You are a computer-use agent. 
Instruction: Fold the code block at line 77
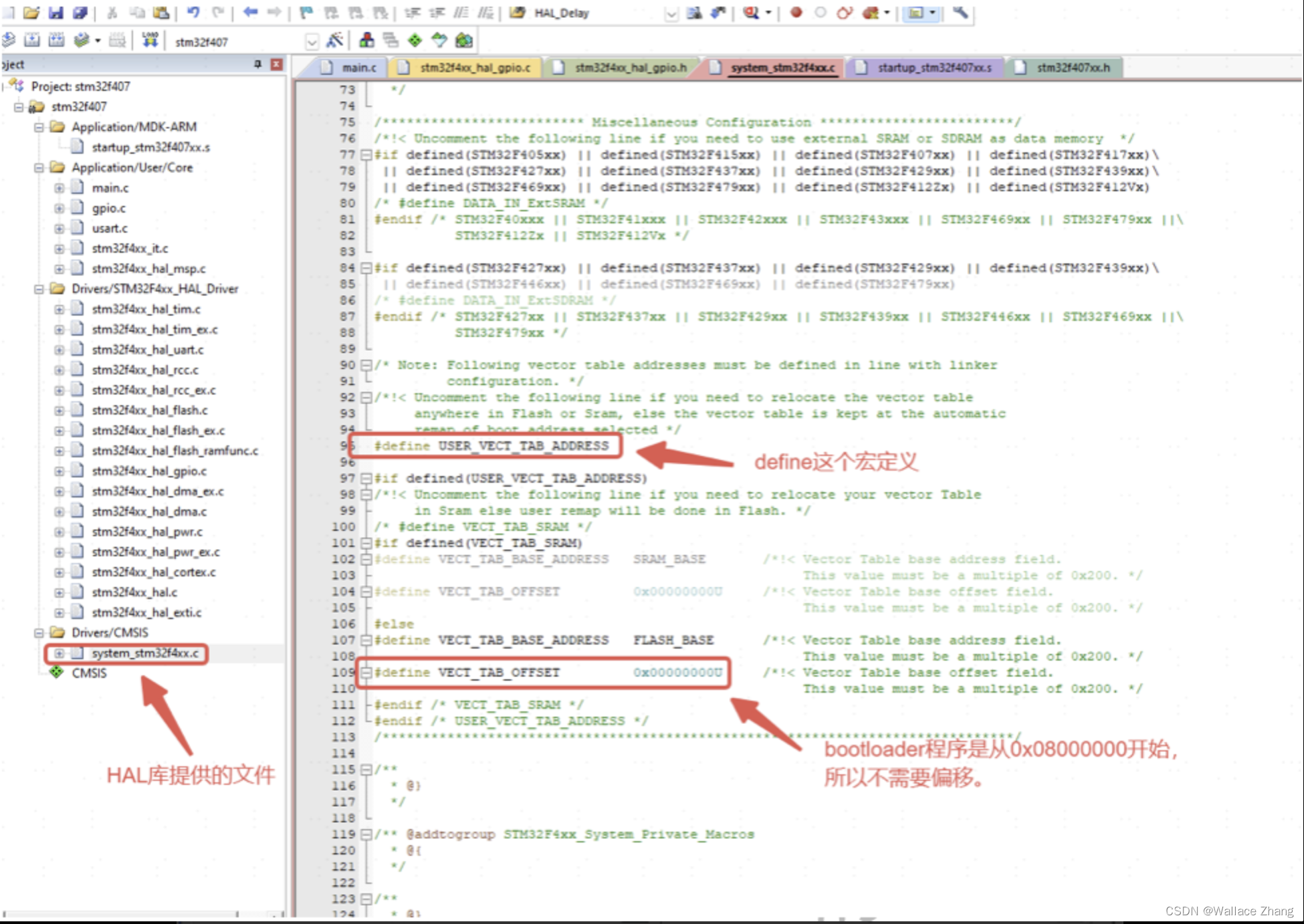[366, 154]
